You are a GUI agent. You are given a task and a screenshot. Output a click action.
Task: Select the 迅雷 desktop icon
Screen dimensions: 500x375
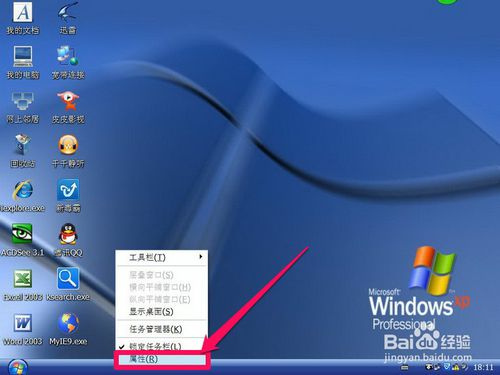pyautogui.click(x=68, y=17)
